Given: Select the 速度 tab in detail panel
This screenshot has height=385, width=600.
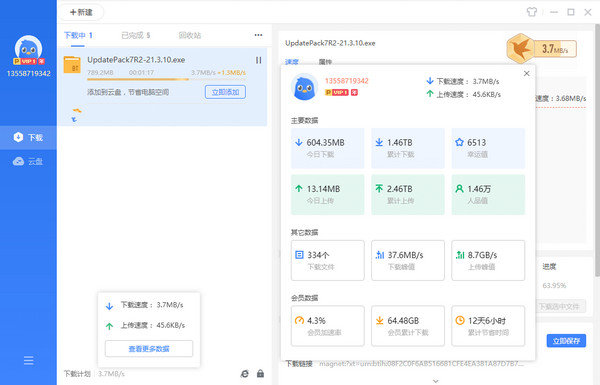Looking at the screenshot, I should click(292, 62).
